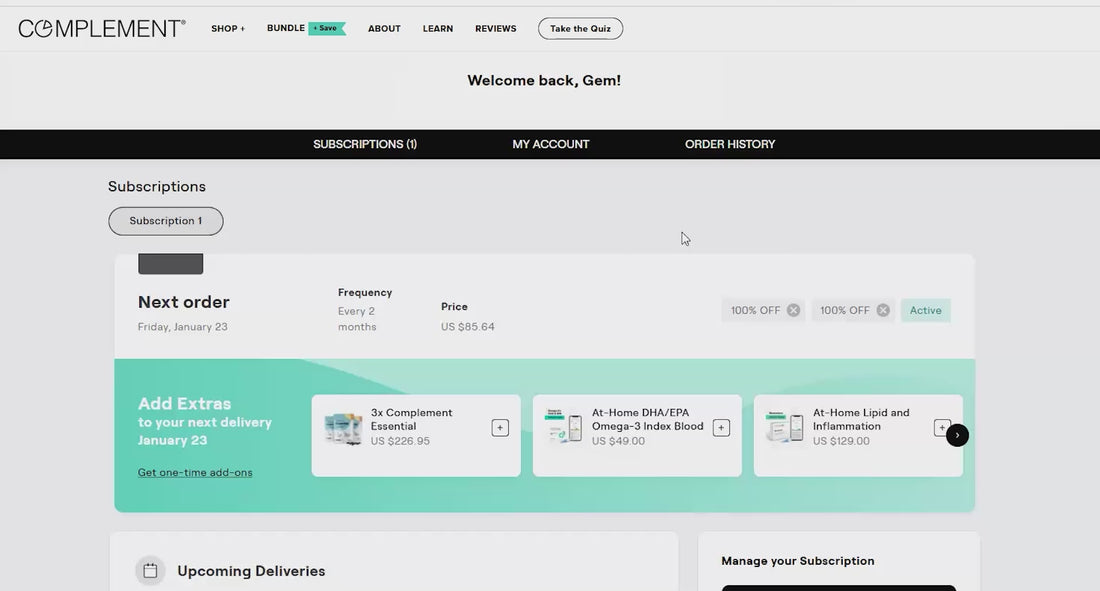The height and width of the screenshot is (591, 1100).
Task: Click the Complement logo
Action: (x=102, y=28)
